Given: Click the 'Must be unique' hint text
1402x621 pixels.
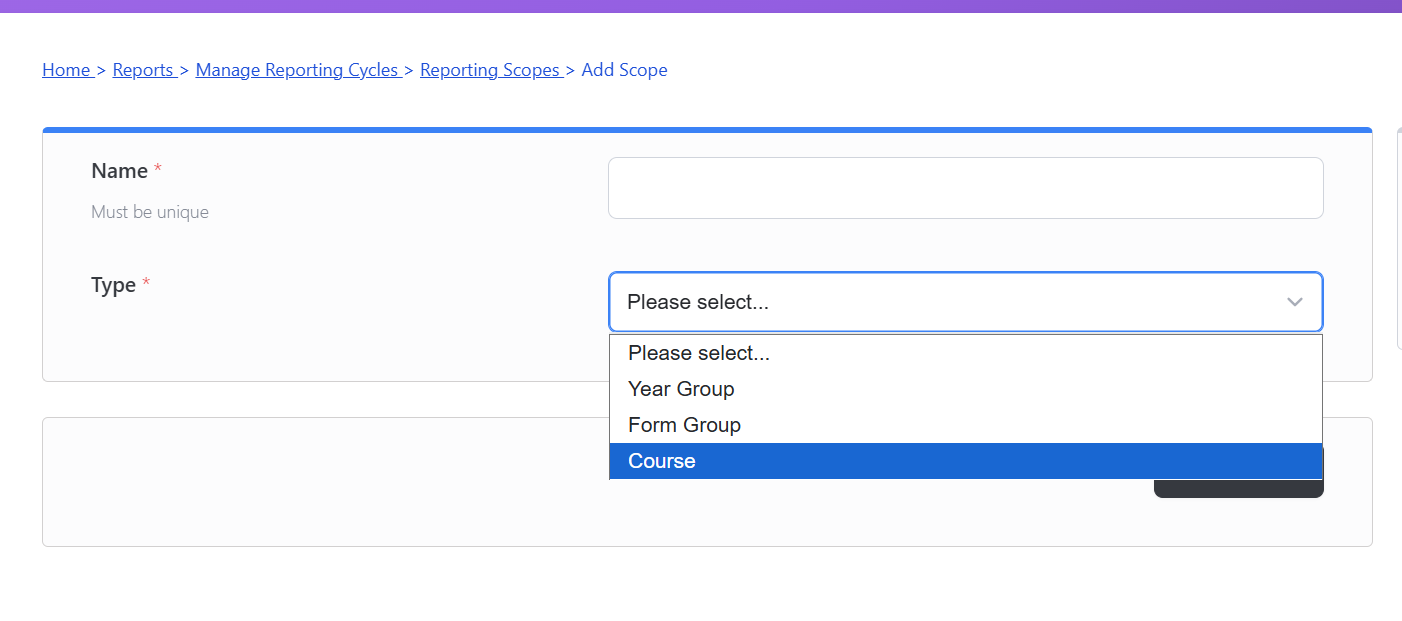Looking at the screenshot, I should [150, 212].
